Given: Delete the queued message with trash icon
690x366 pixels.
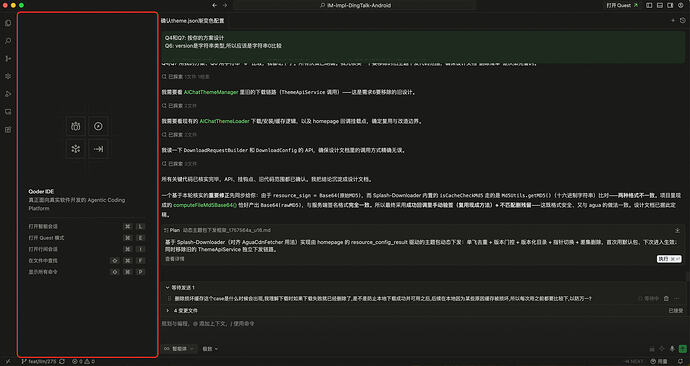Looking at the screenshot, I should 666,298.
